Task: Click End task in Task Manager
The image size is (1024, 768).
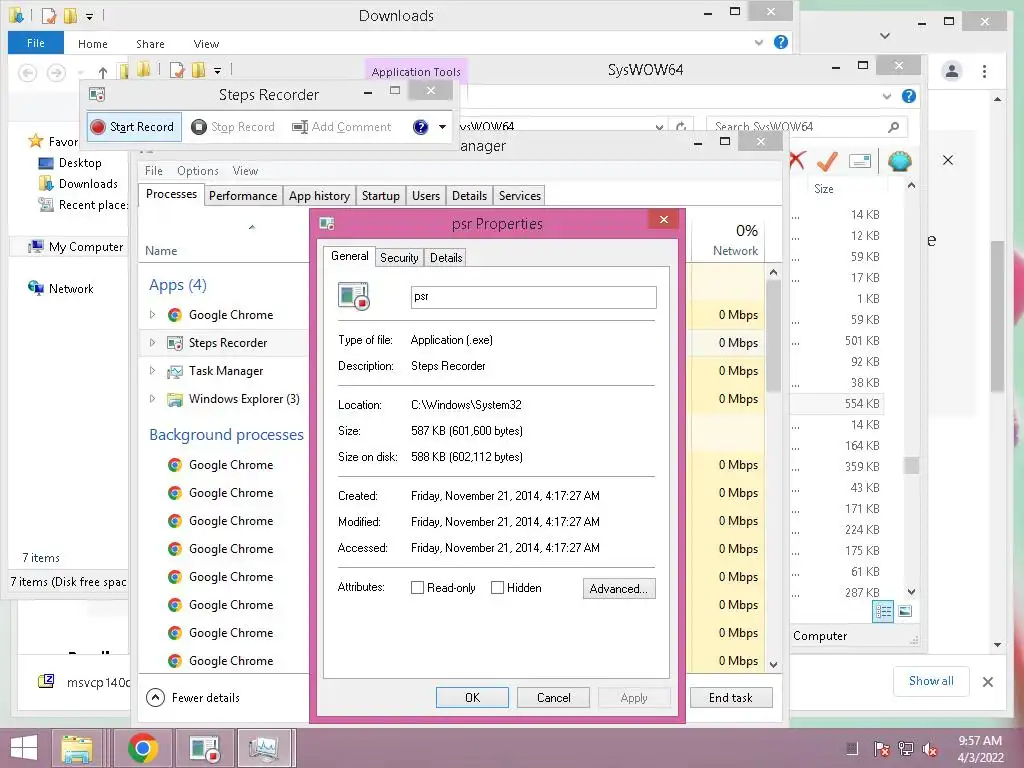Action: click(x=731, y=697)
